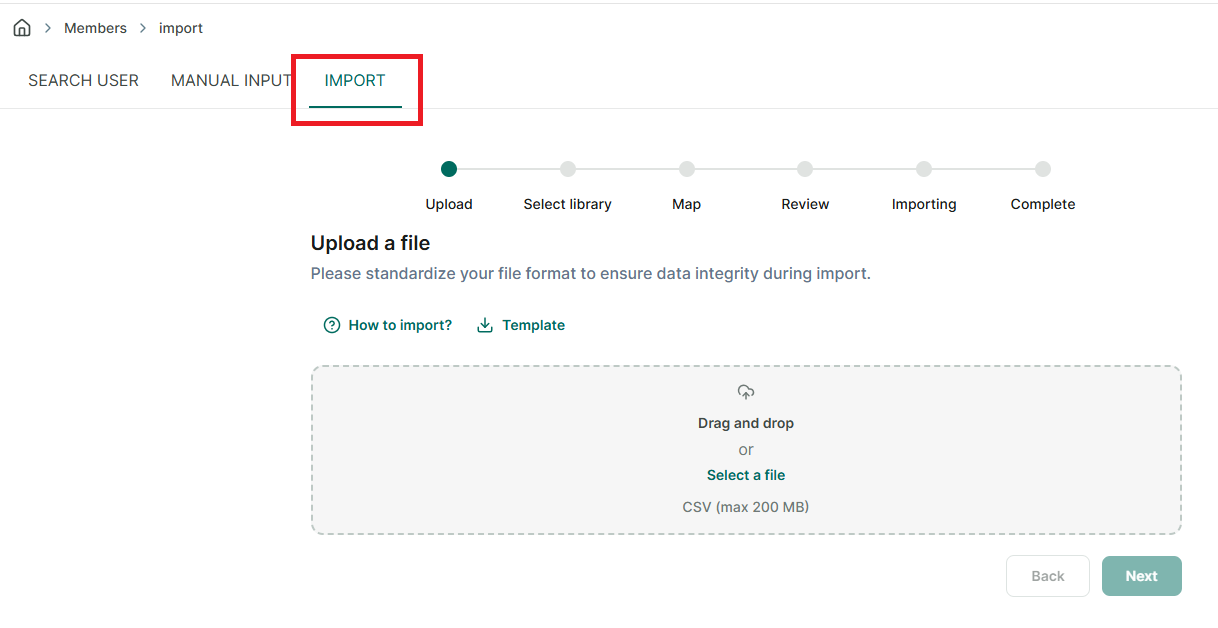Click Select a file link
This screenshot has width=1218, height=628.
pyautogui.click(x=746, y=475)
